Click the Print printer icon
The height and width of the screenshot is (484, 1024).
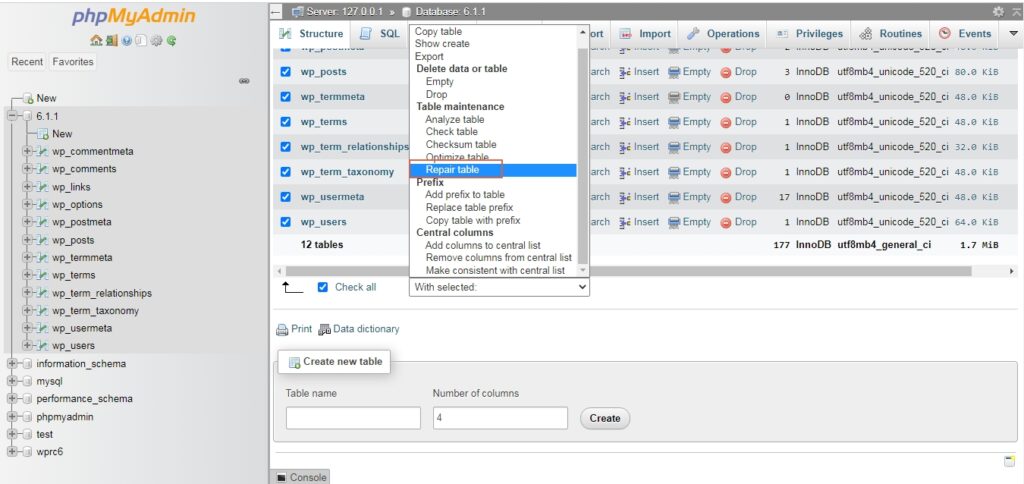[282, 330]
